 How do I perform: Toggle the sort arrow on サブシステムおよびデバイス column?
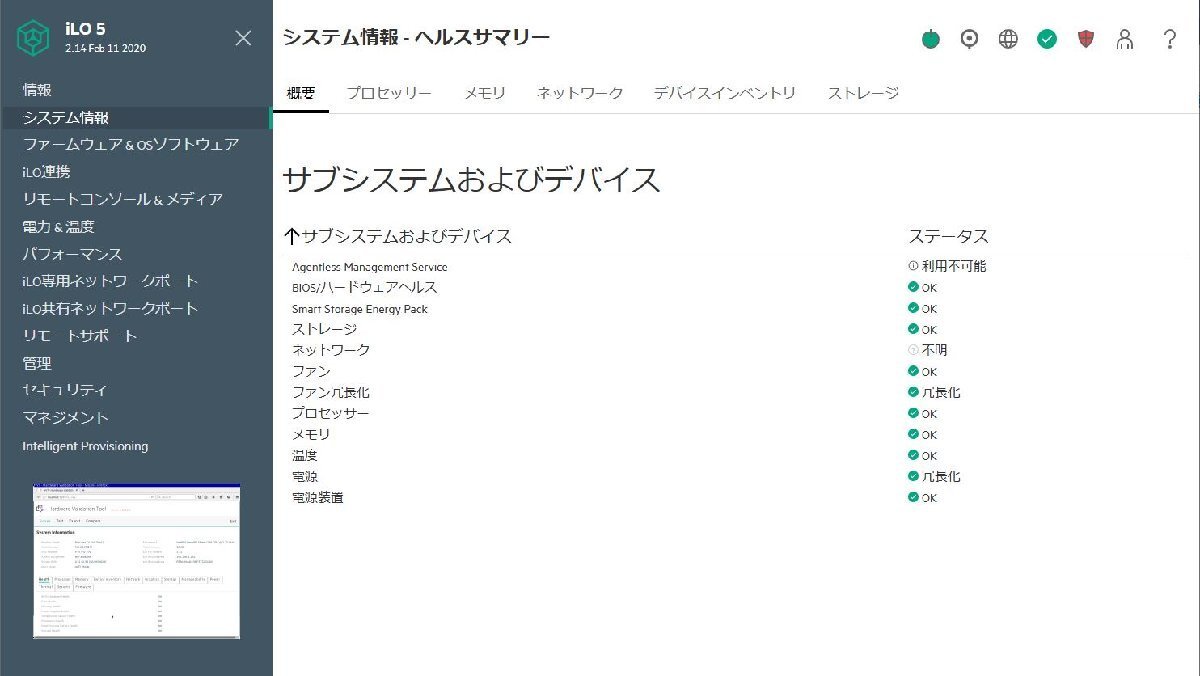click(290, 236)
